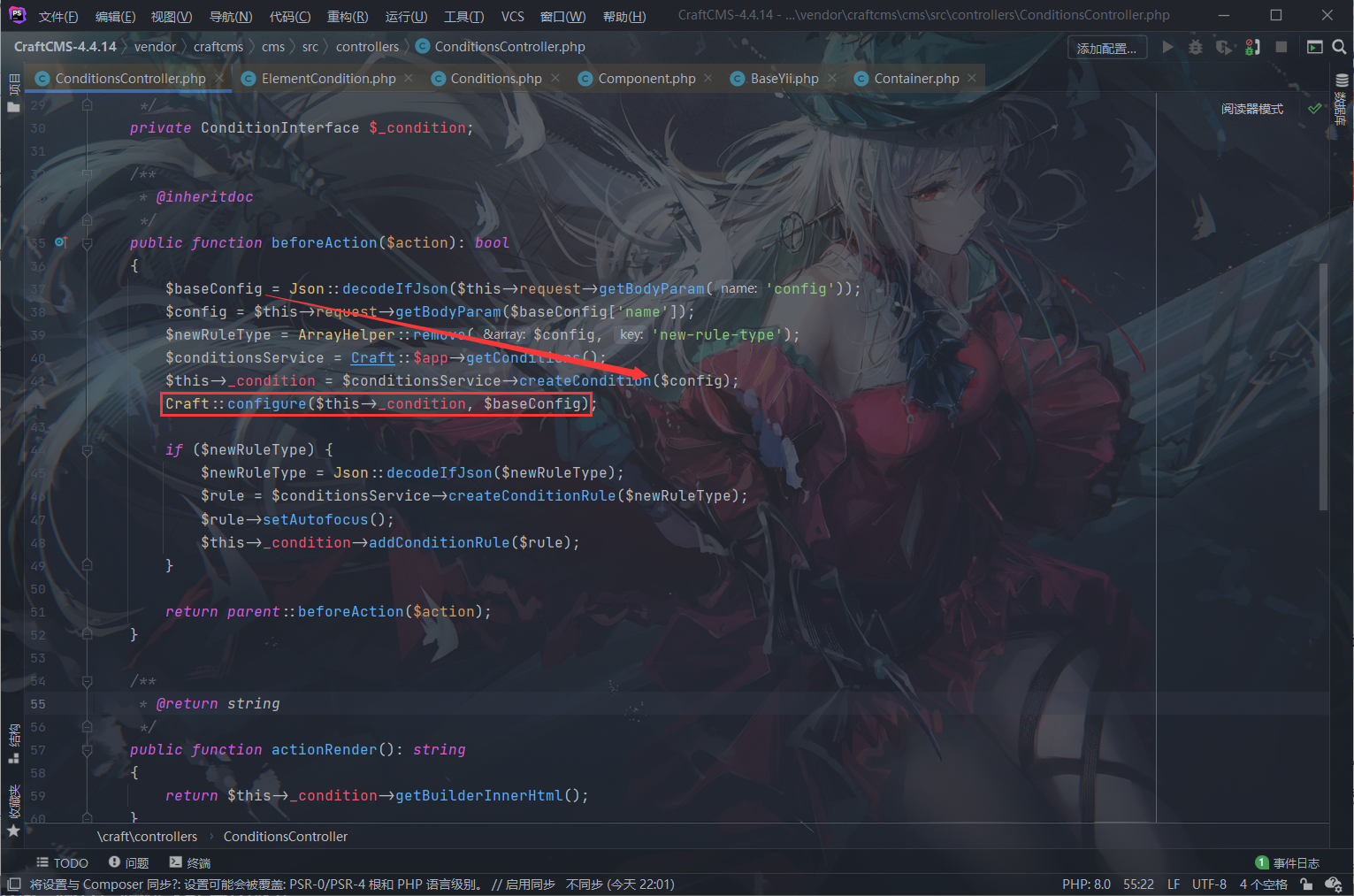Screen dimensions: 1354x896
Task: Open the VCS menu
Action: (x=513, y=16)
